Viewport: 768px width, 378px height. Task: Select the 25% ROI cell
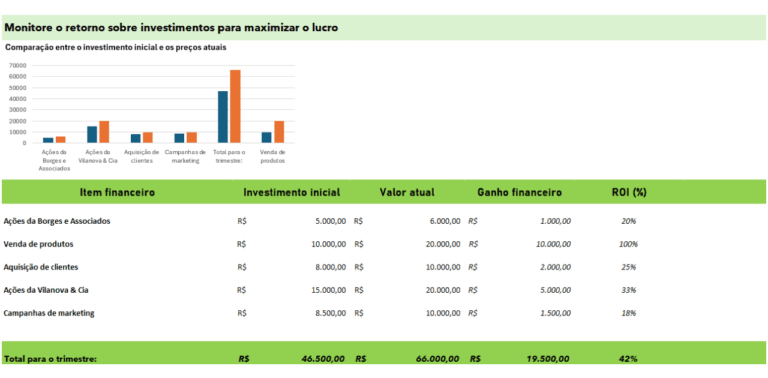(x=628, y=267)
